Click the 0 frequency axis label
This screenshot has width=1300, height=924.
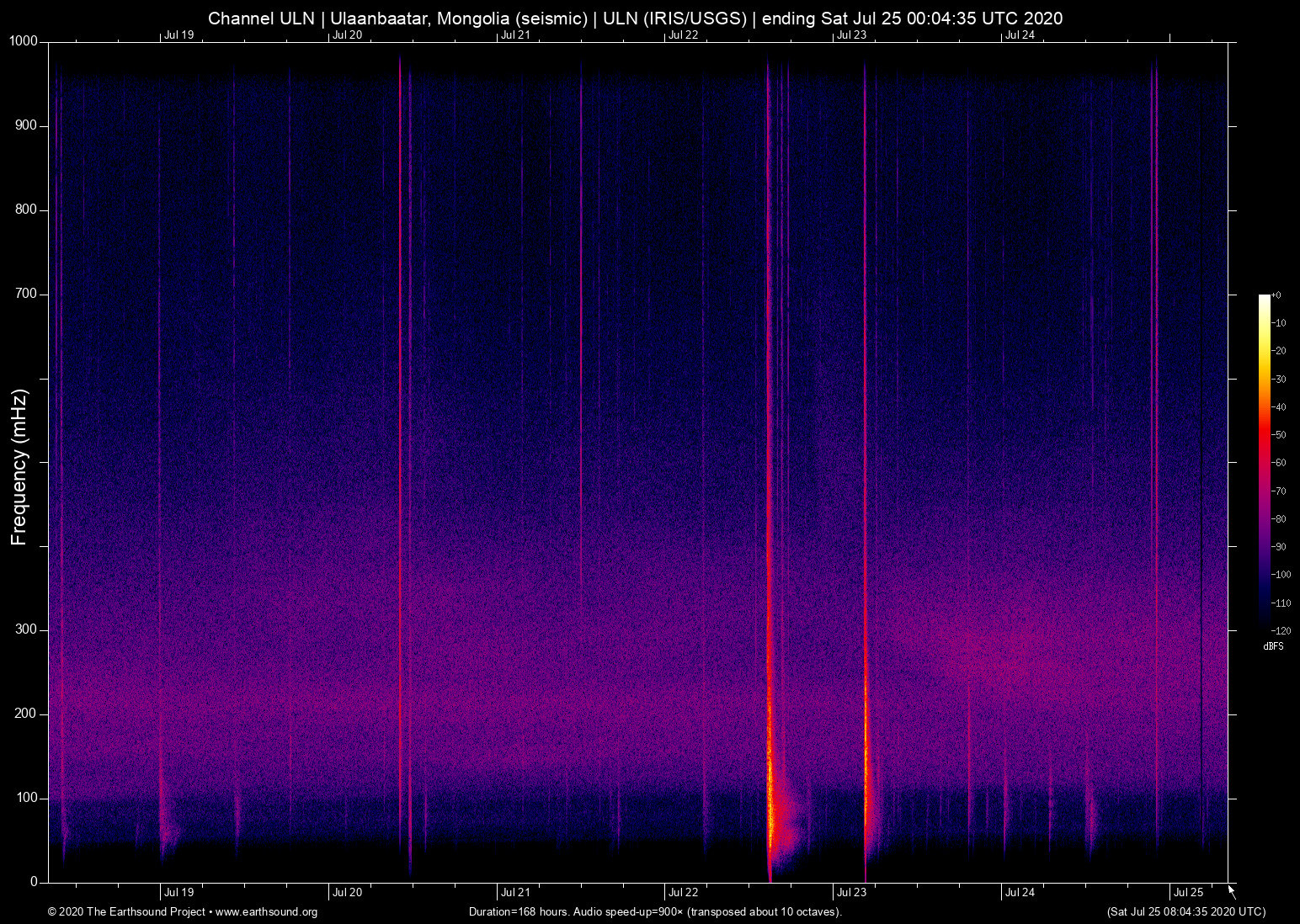tap(34, 882)
